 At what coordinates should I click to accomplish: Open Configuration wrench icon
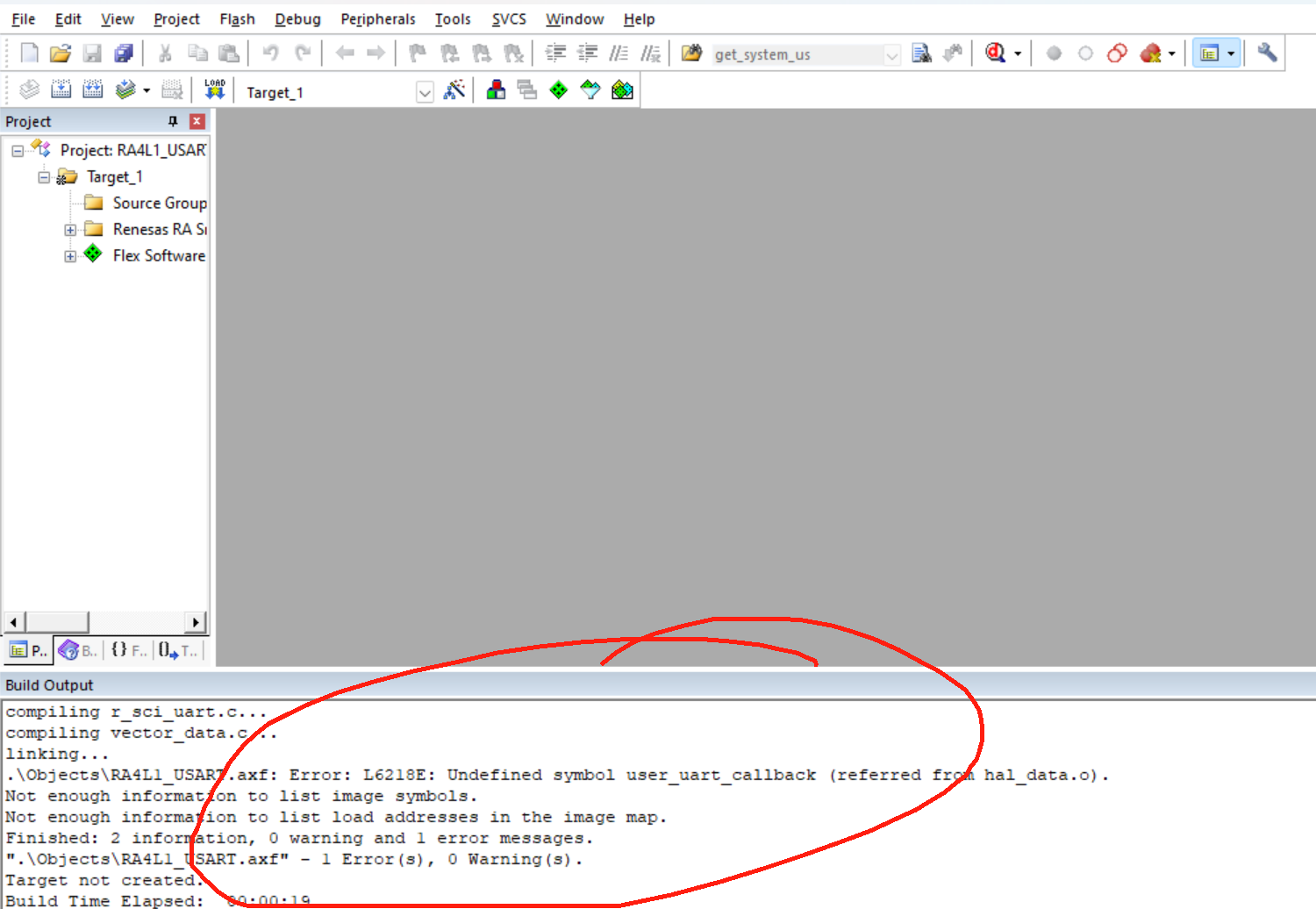click(1267, 54)
